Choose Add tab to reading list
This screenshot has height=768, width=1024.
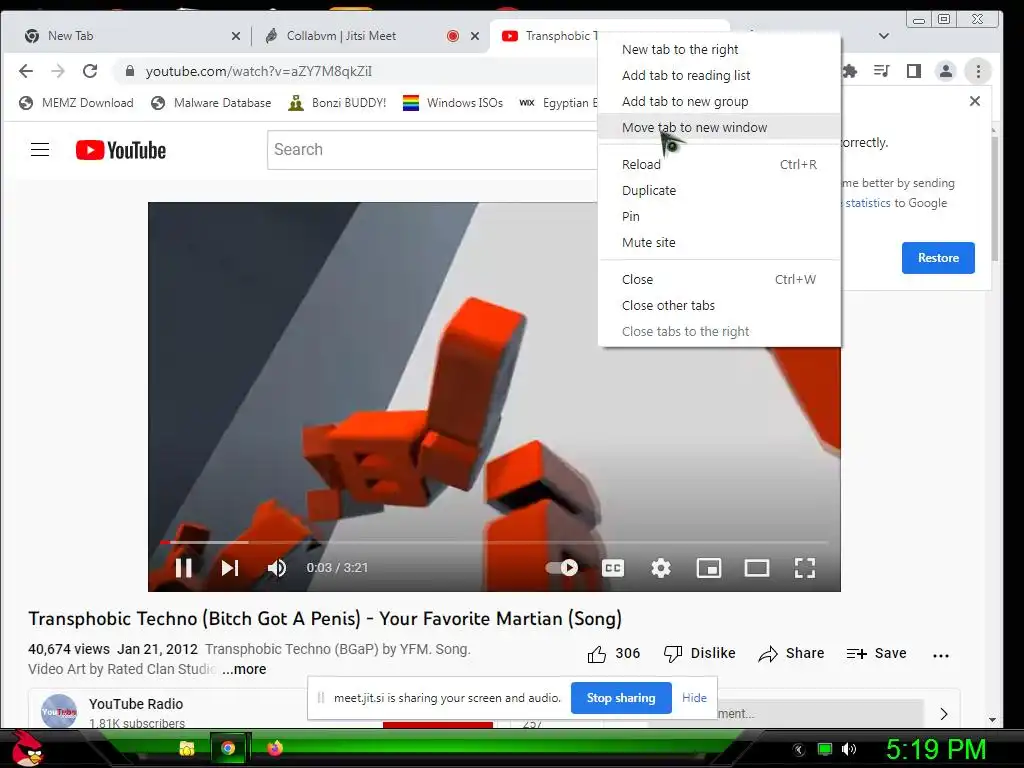tap(719, 76)
